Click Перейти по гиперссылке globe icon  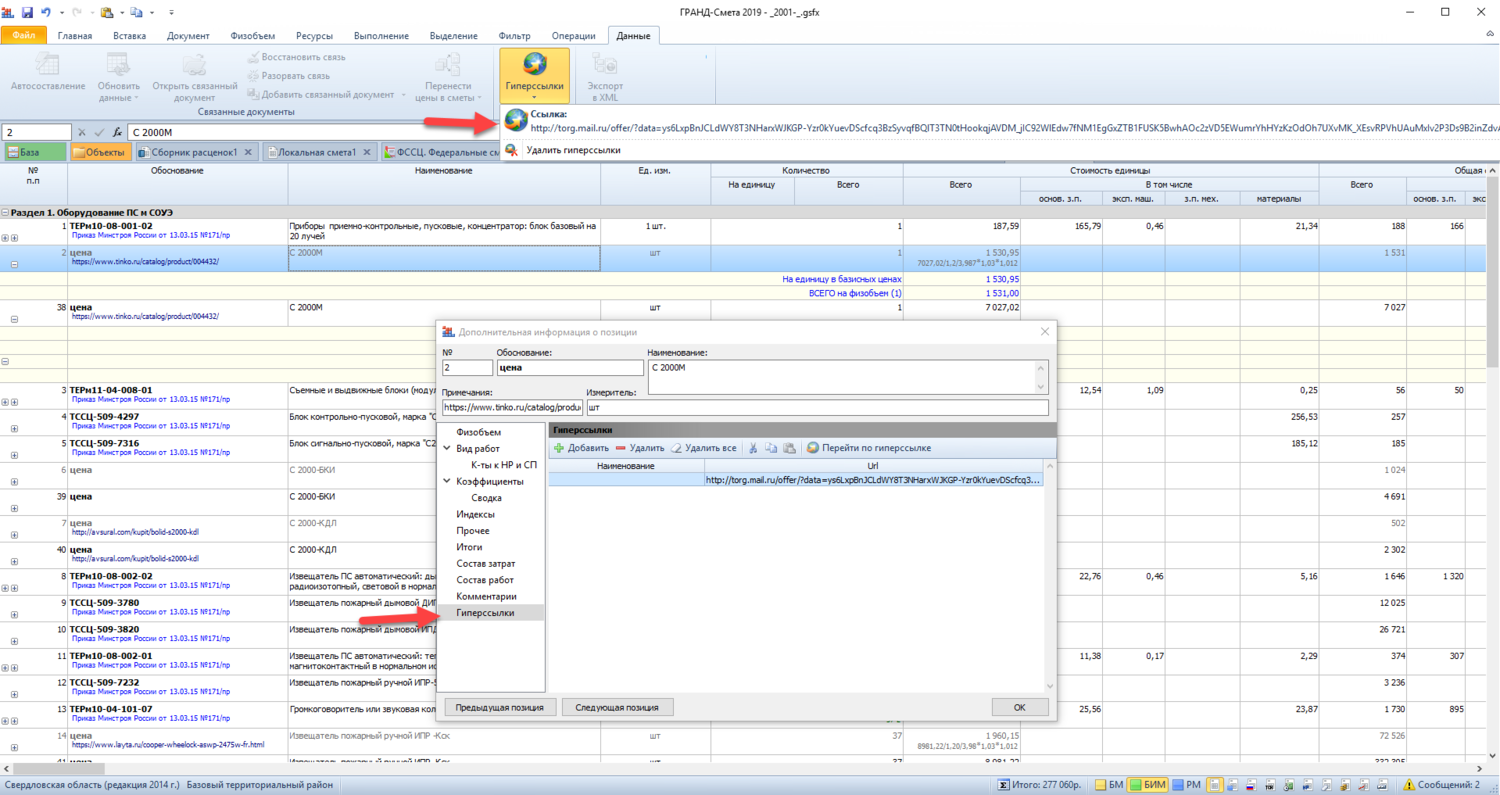813,448
